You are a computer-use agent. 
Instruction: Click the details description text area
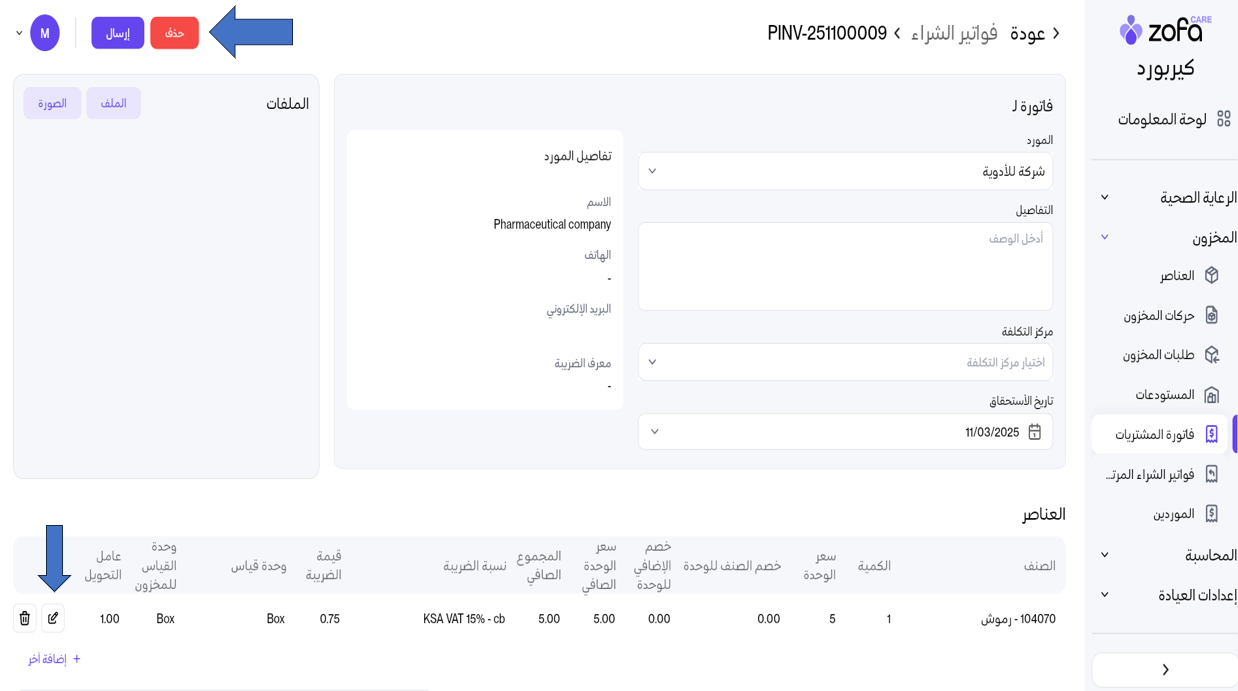point(845,266)
